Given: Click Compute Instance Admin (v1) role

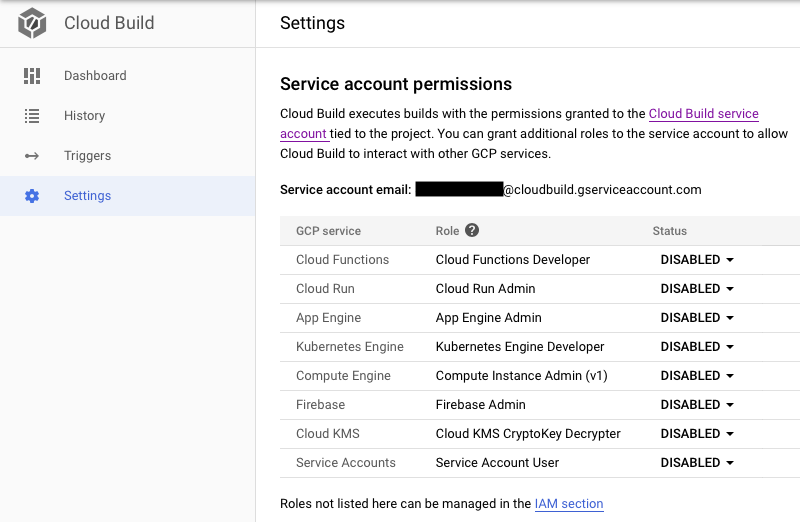Looking at the screenshot, I should tap(521, 376).
